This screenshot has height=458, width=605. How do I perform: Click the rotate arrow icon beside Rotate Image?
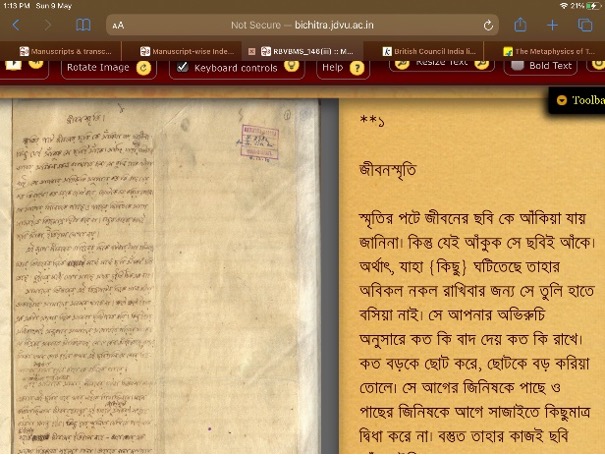tap(143, 67)
